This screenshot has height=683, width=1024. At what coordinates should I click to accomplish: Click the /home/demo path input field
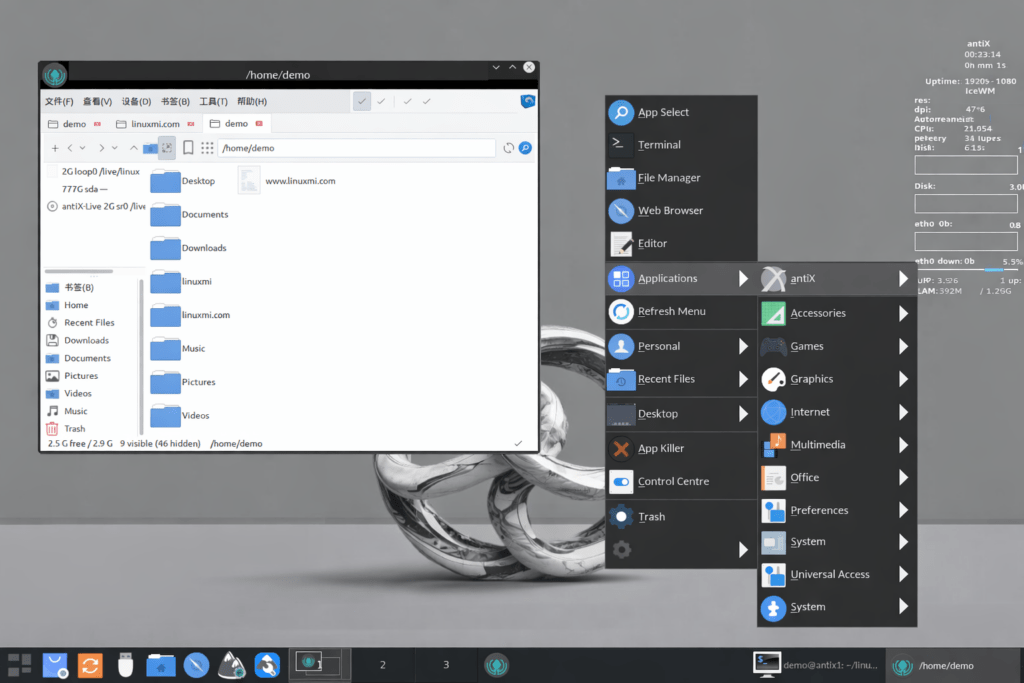coord(356,148)
